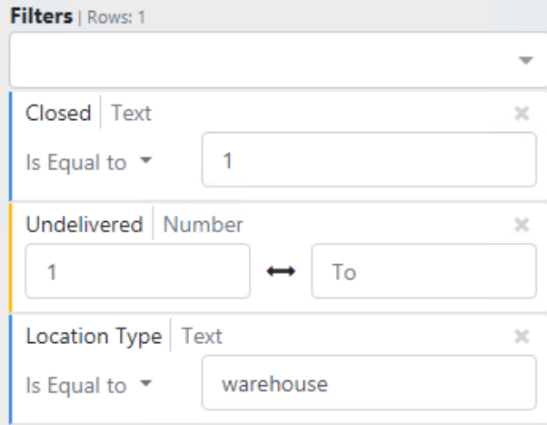Click the range double-arrow icon in Undelivered
This screenshot has width=547, height=425.
tap(281, 271)
